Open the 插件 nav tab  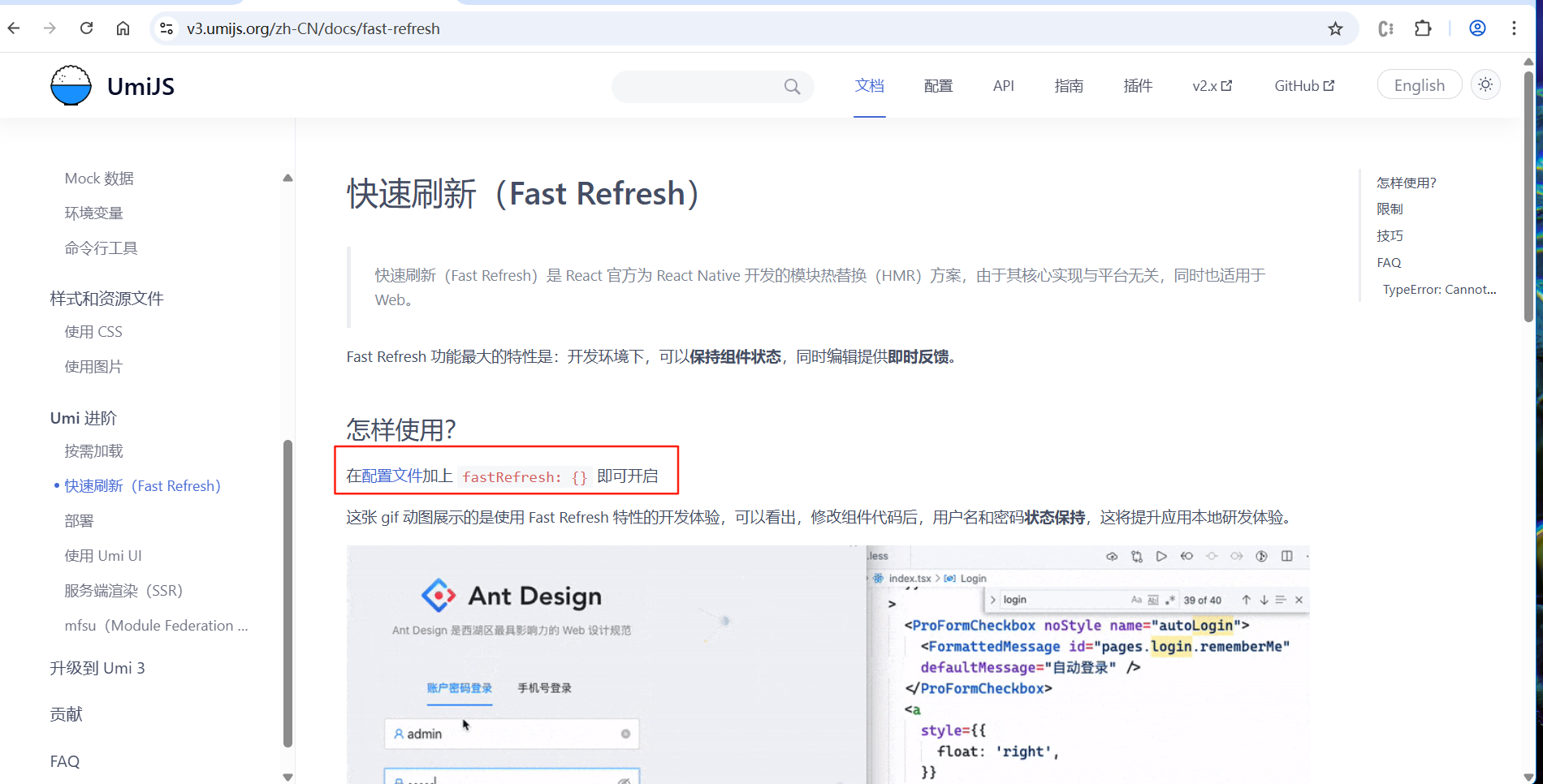coord(1138,86)
